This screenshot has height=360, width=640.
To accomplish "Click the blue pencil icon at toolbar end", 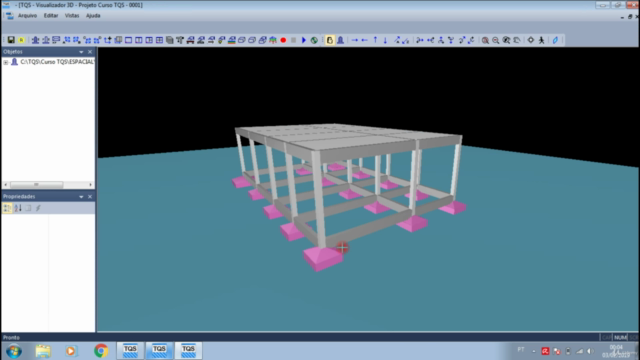I will coord(555,40).
